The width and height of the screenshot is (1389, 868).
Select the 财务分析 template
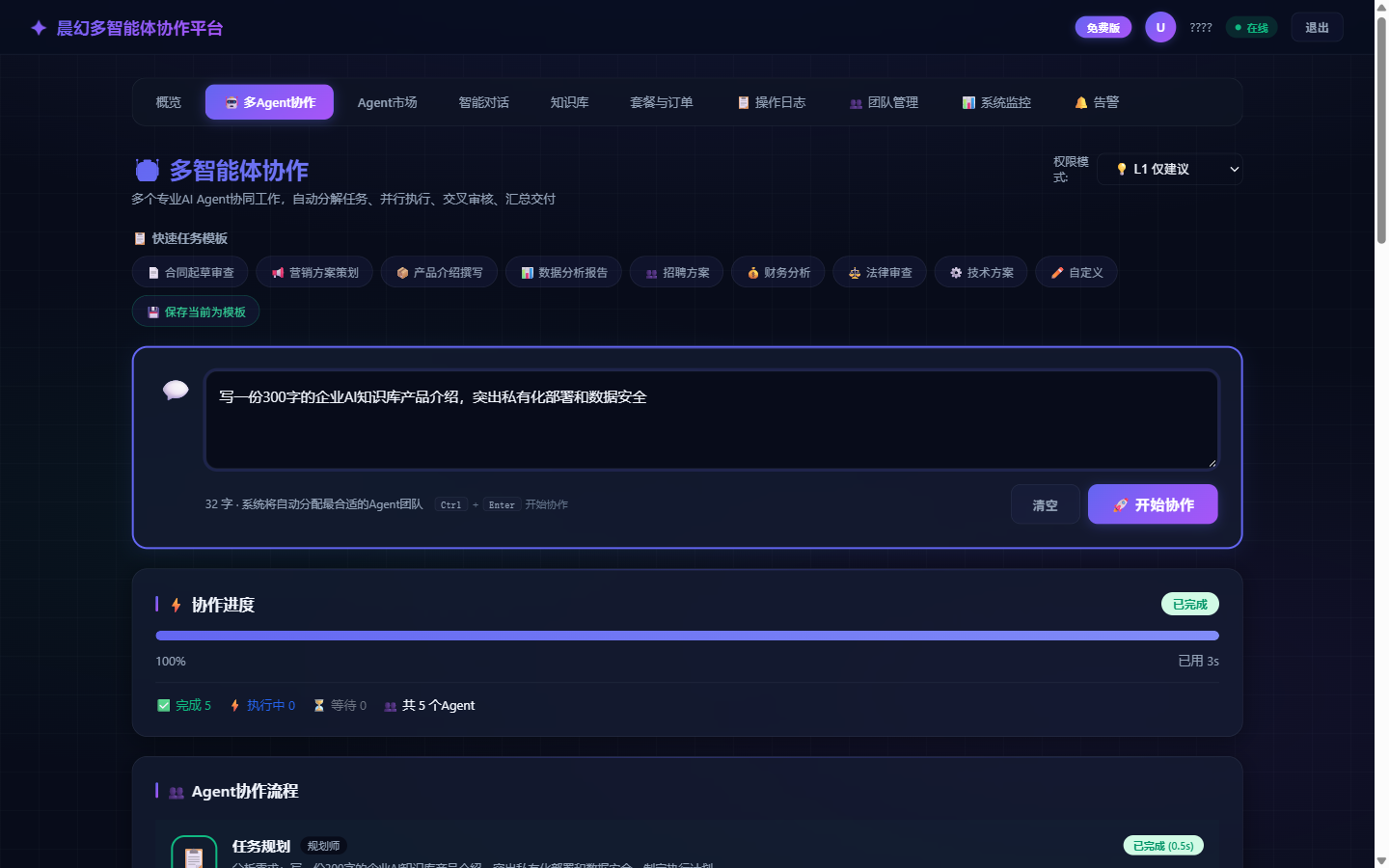pos(777,272)
